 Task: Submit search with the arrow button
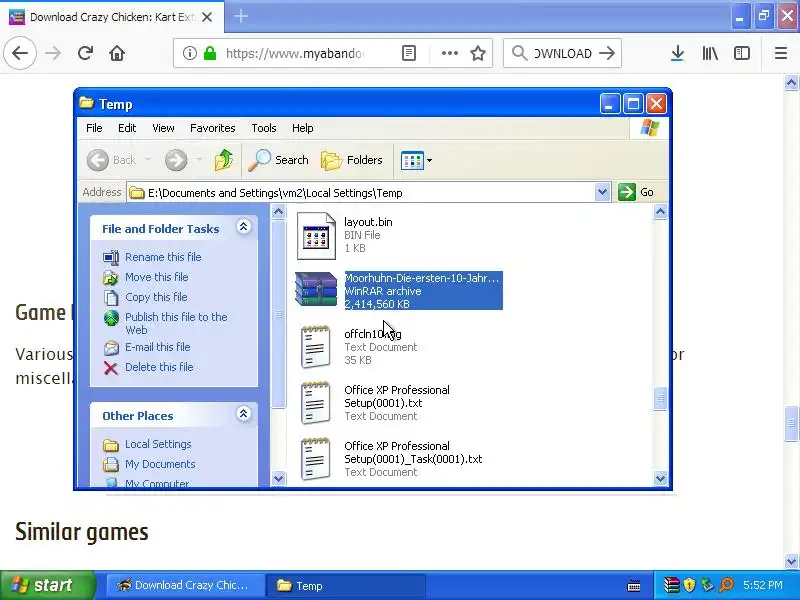coord(607,53)
